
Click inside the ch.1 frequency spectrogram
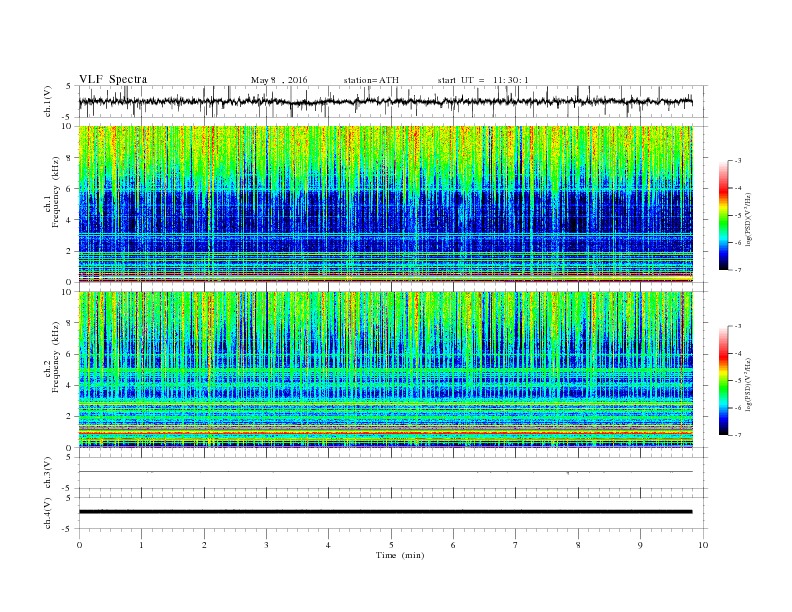[x=386, y=204]
